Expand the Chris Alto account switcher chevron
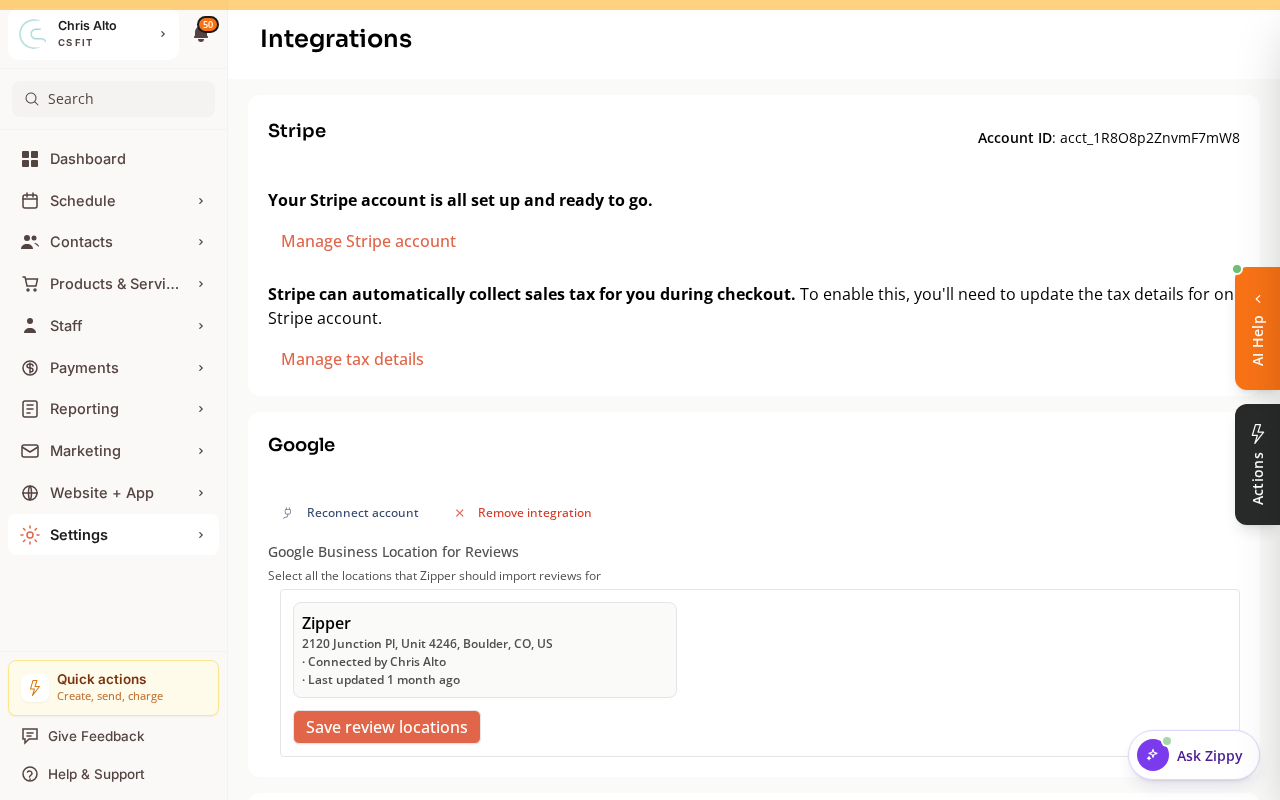 pos(163,34)
